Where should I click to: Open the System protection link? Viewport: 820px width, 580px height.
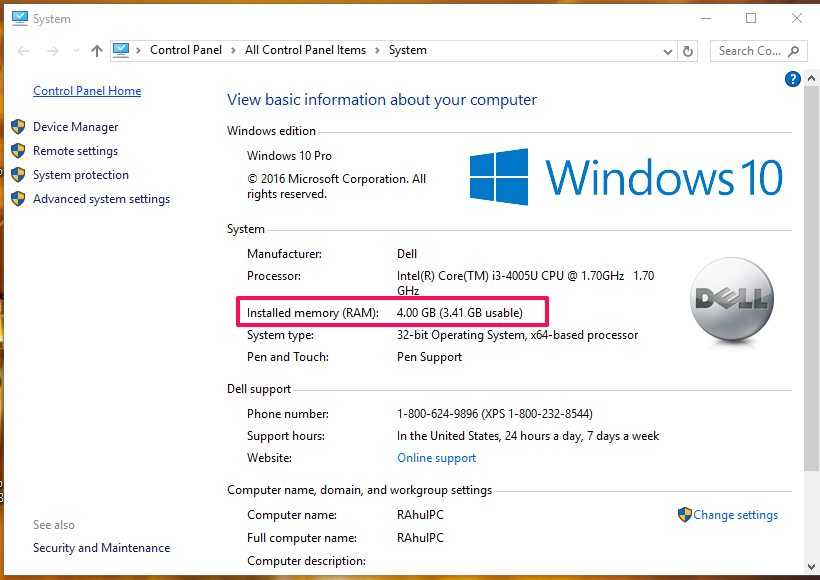pos(81,175)
